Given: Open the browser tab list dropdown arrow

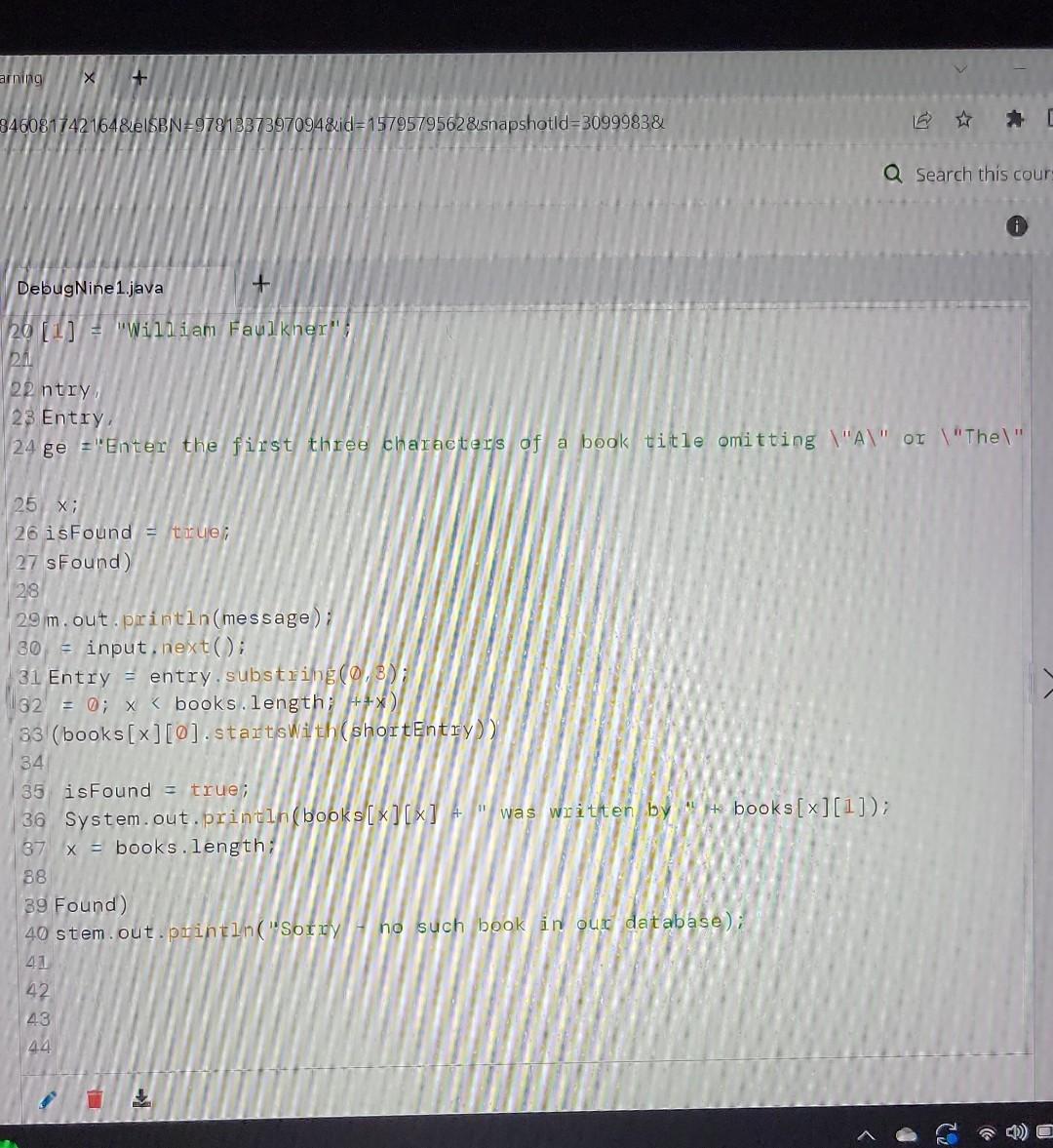Looking at the screenshot, I should (960, 69).
